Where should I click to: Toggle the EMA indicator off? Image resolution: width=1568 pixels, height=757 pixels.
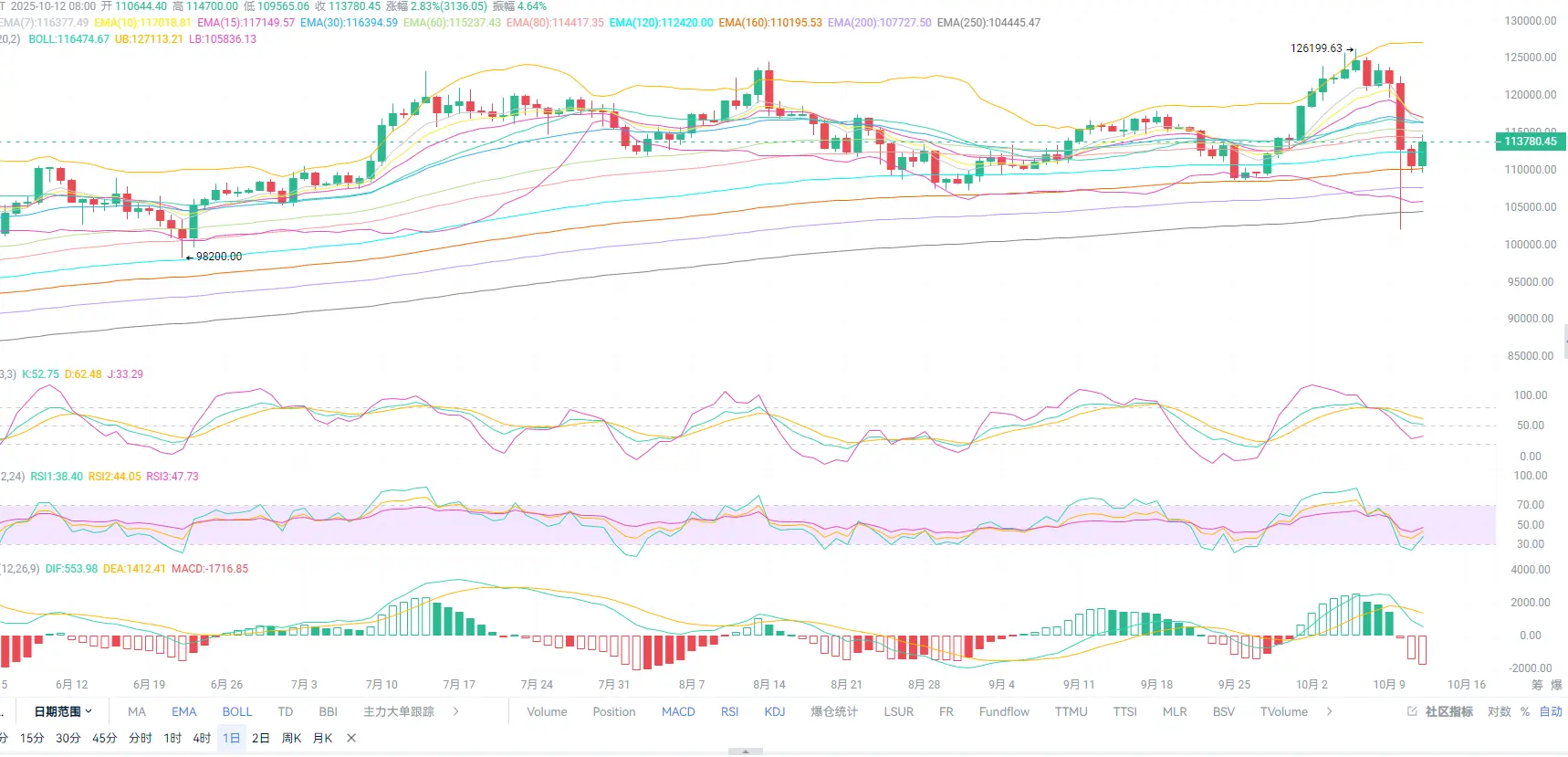183,711
